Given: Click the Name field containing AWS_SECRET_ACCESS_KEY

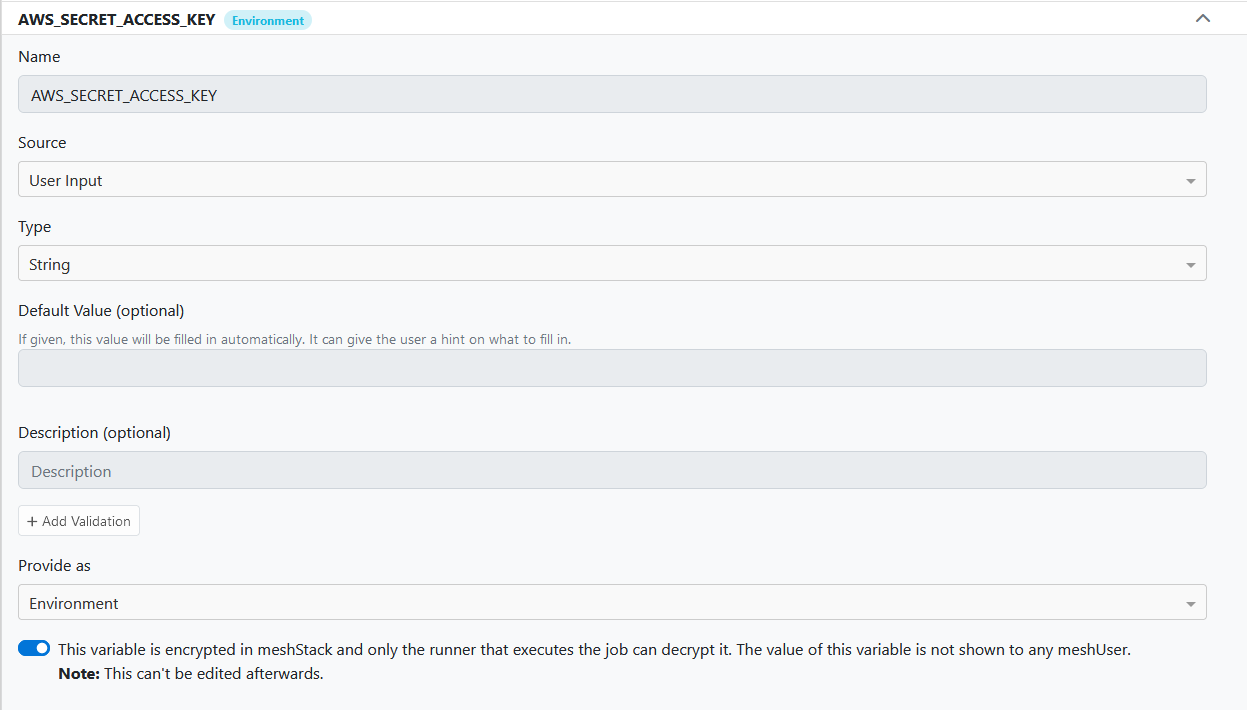Looking at the screenshot, I should 612,95.
